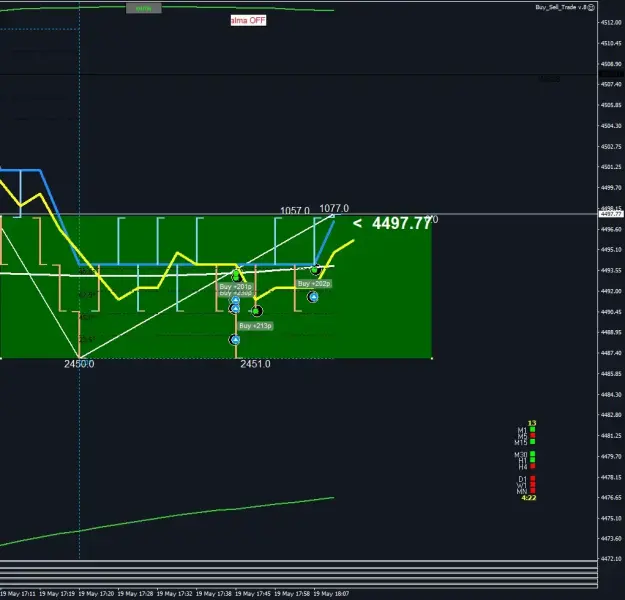This screenshot has width=625, height=600.
Task: Click the '1077.0' label above the green zone
Action: tap(334, 209)
